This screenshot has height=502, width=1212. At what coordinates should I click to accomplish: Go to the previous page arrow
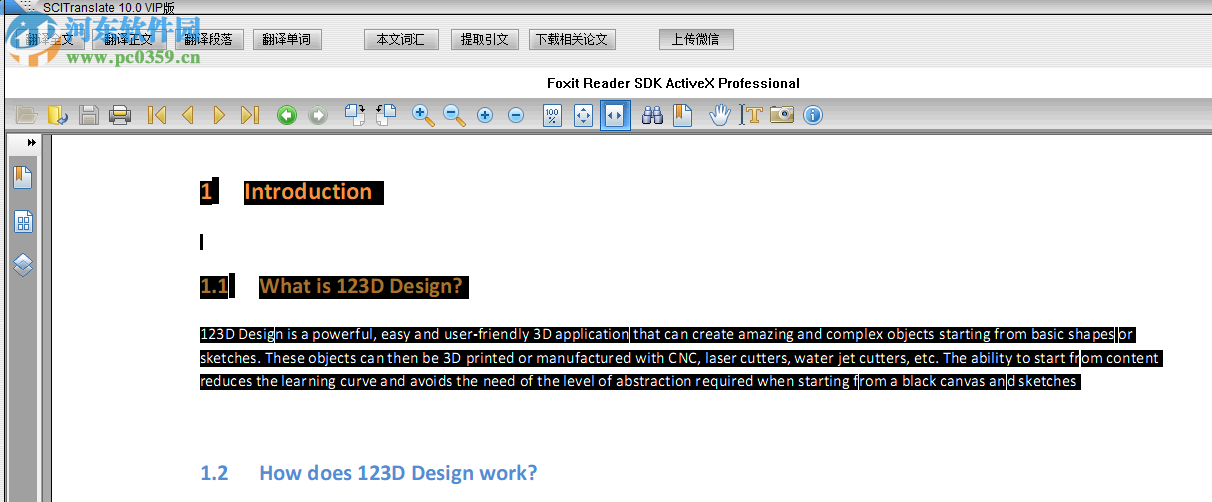coord(187,115)
